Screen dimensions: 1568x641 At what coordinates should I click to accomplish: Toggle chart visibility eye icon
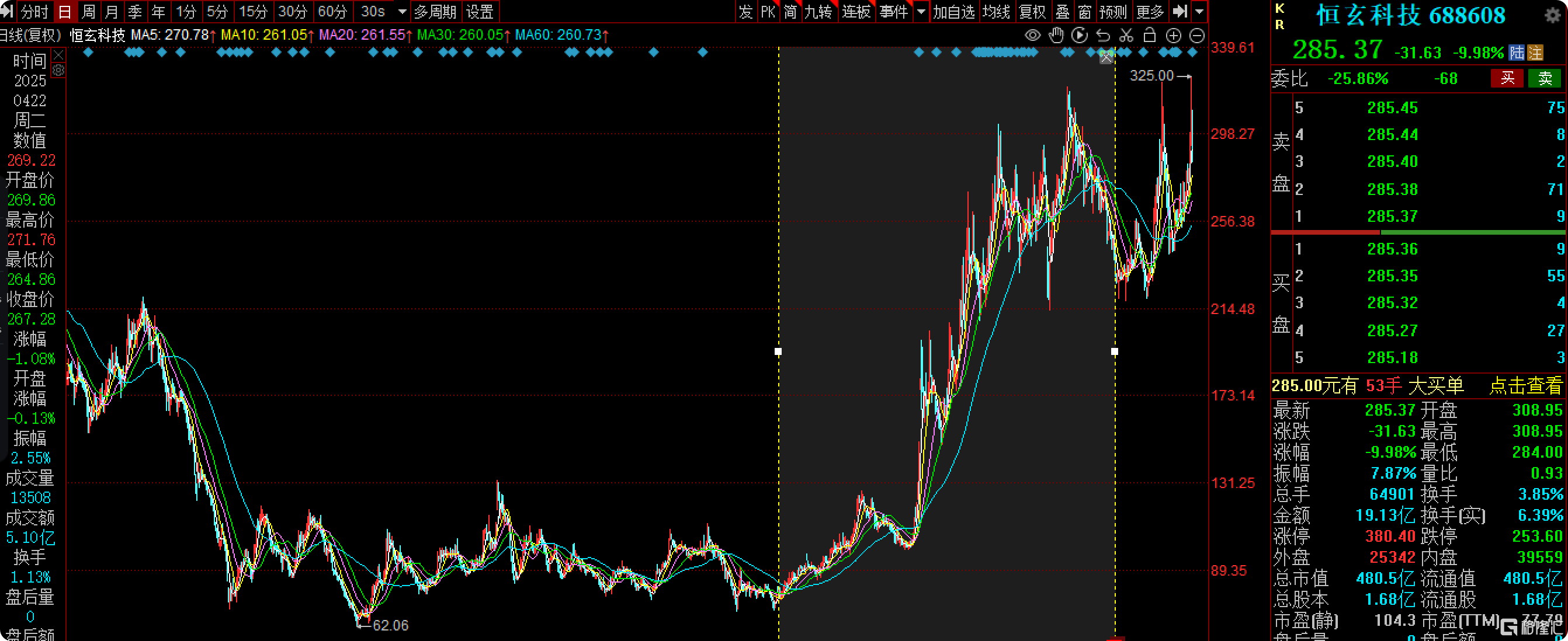click(x=1032, y=35)
